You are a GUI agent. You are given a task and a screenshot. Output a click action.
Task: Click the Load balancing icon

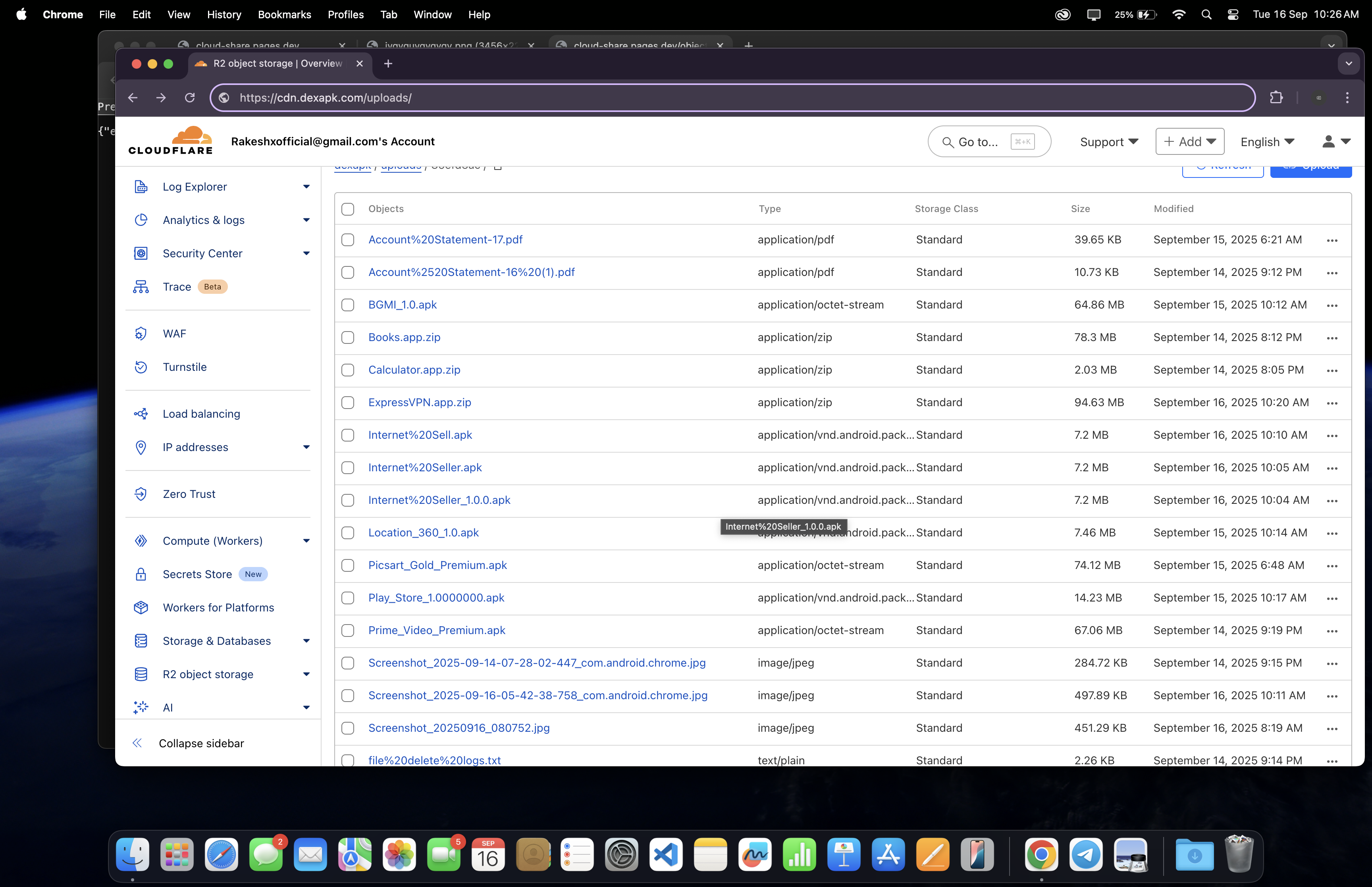[141, 414]
